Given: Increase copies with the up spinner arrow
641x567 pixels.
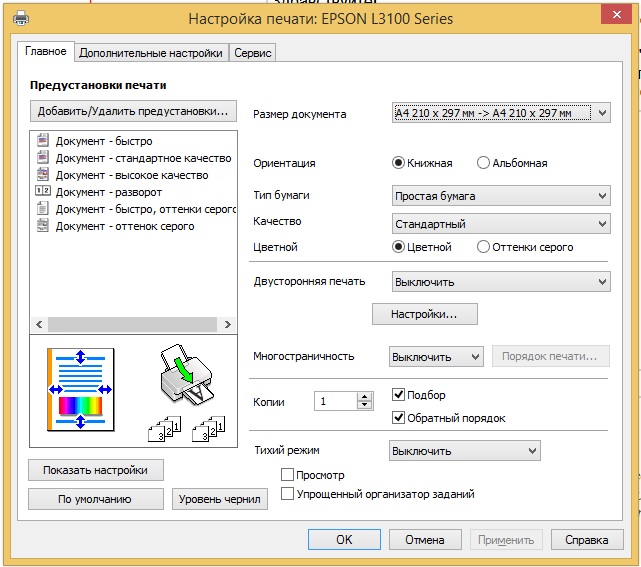Looking at the screenshot, I should pyautogui.click(x=365, y=397).
